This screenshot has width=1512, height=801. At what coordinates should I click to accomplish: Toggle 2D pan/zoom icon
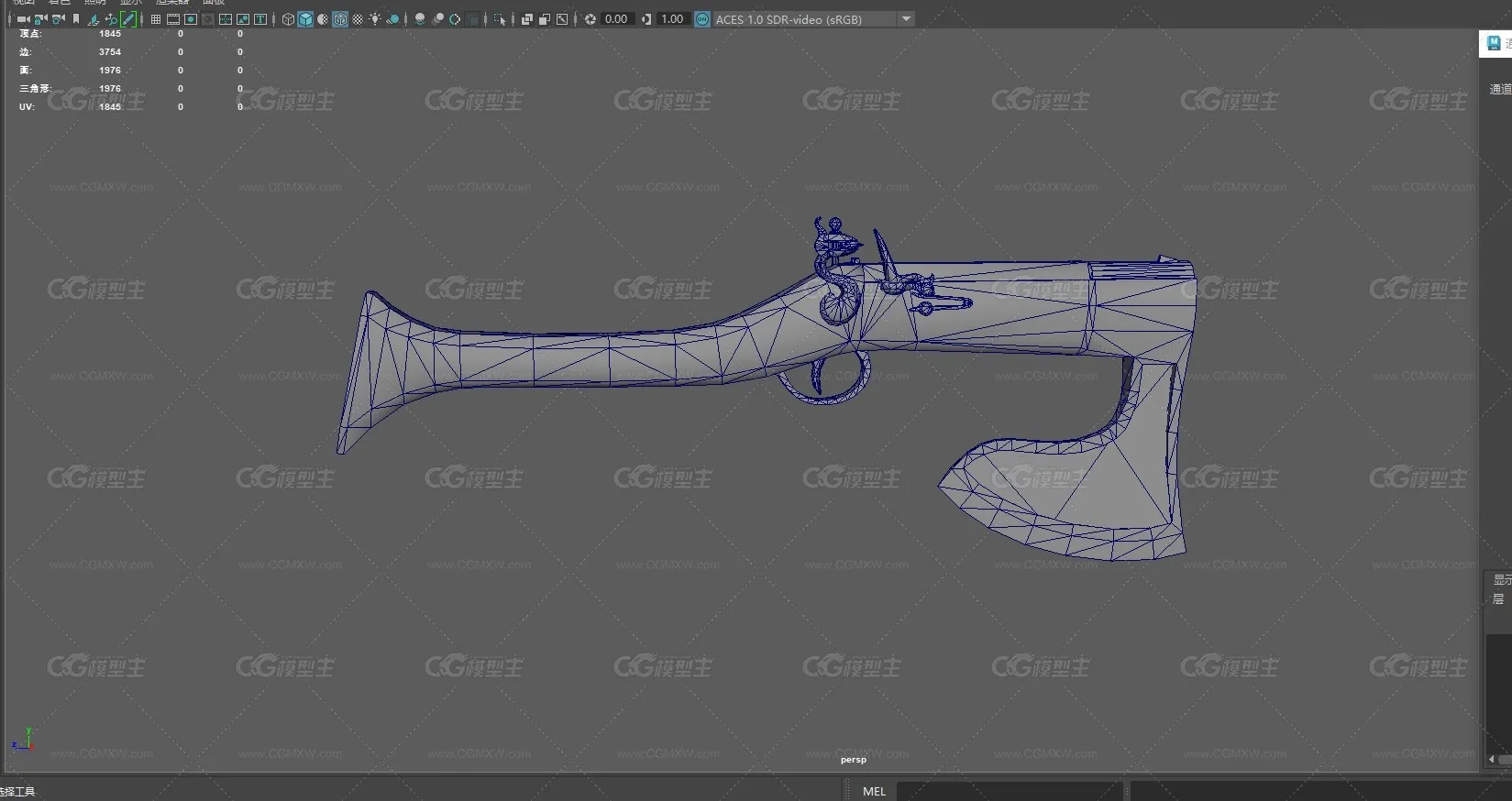pos(110,19)
